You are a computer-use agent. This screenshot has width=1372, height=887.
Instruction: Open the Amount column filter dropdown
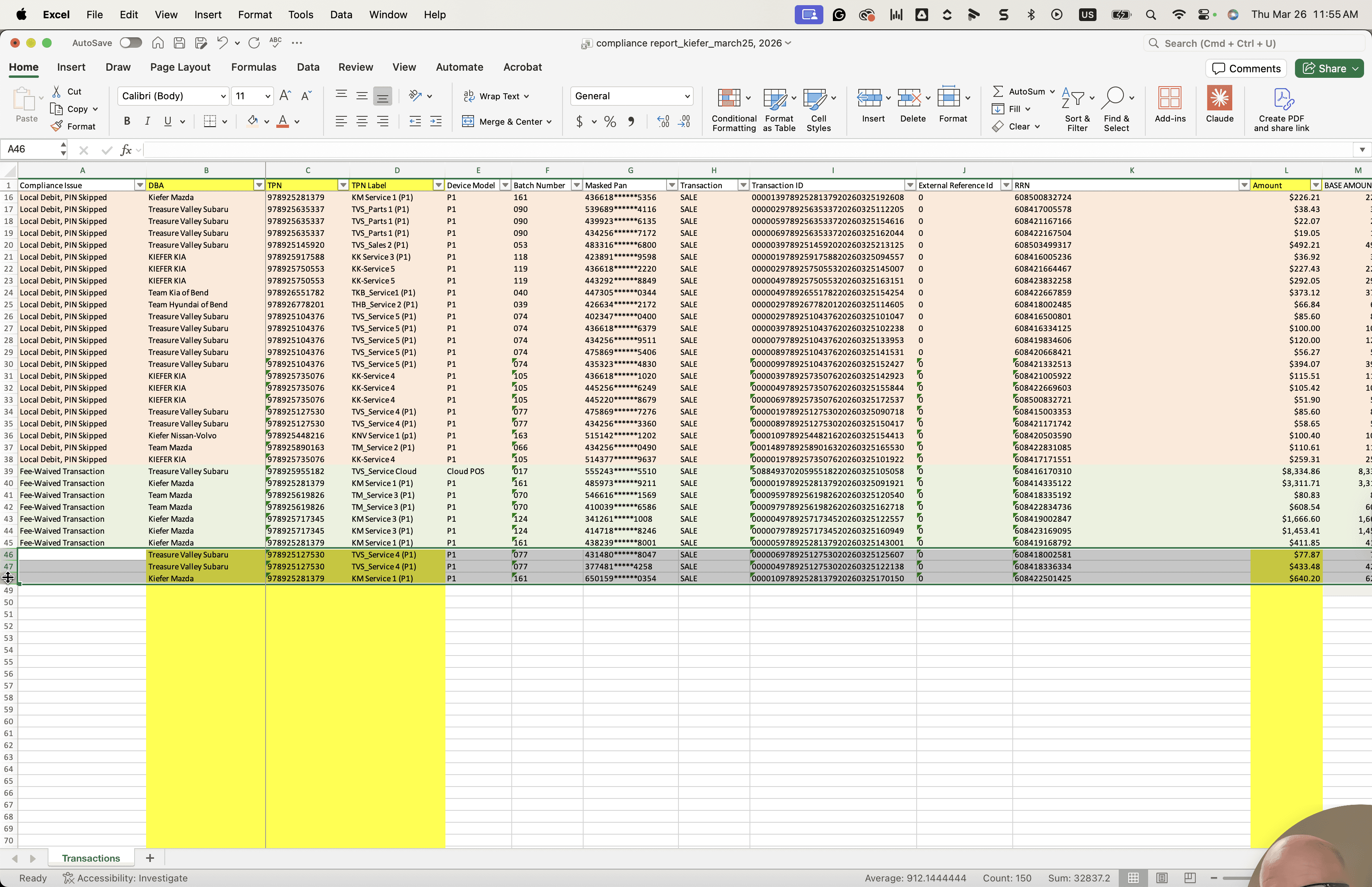(1316, 185)
